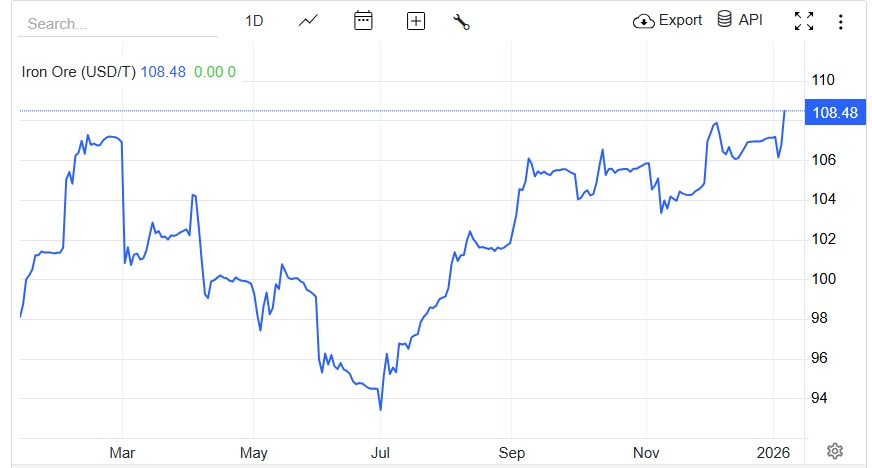Click the green 0.00 change value in legend
The height and width of the screenshot is (468, 872).
pyautogui.click(x=208, y=72)
